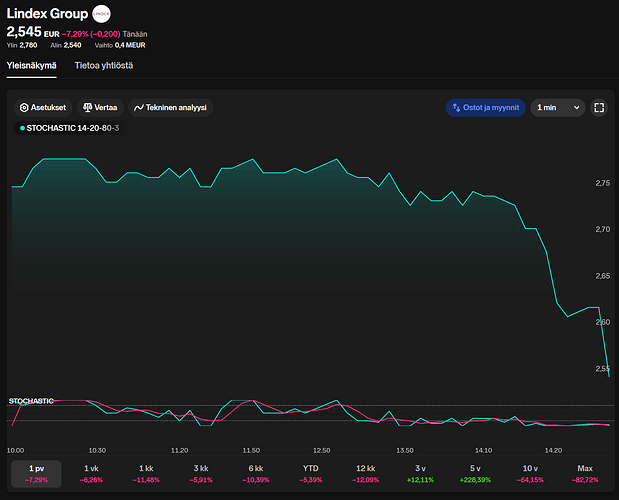Screen dimensions: 619x500
Task: Select the Yleisnäkymä tab
Action: (31, 66)
